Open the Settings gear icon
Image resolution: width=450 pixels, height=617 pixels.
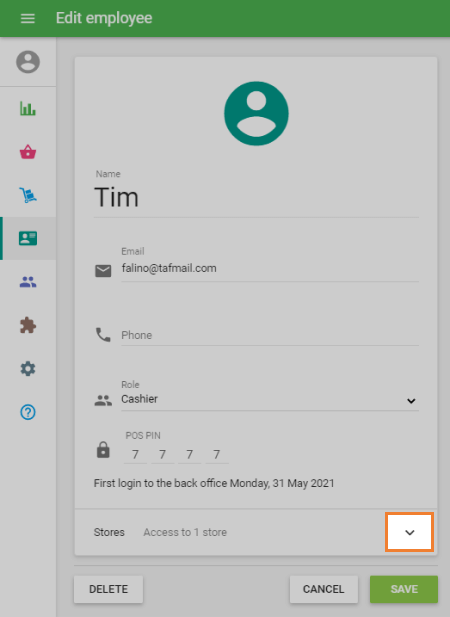pos(28,369)
